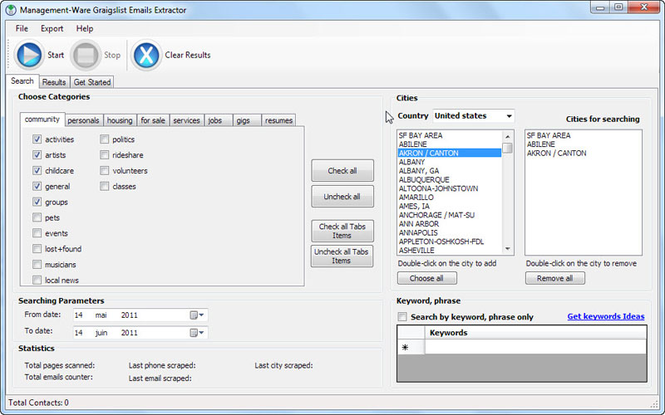The image size is (665, 415).
Task: Click Check all Tabs Items button
Action: (342, 231)
